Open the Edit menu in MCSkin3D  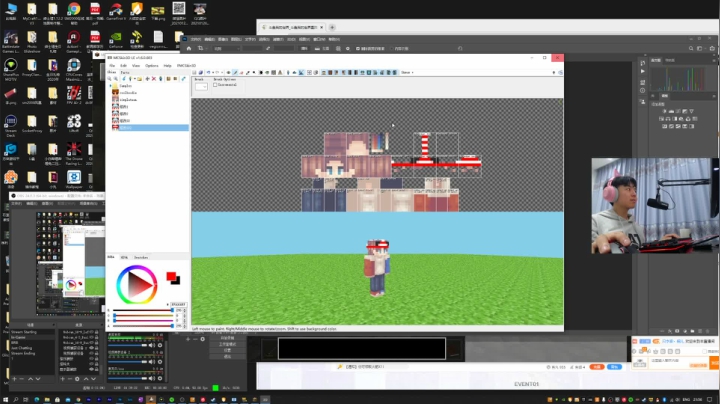(x=124, y=66)
